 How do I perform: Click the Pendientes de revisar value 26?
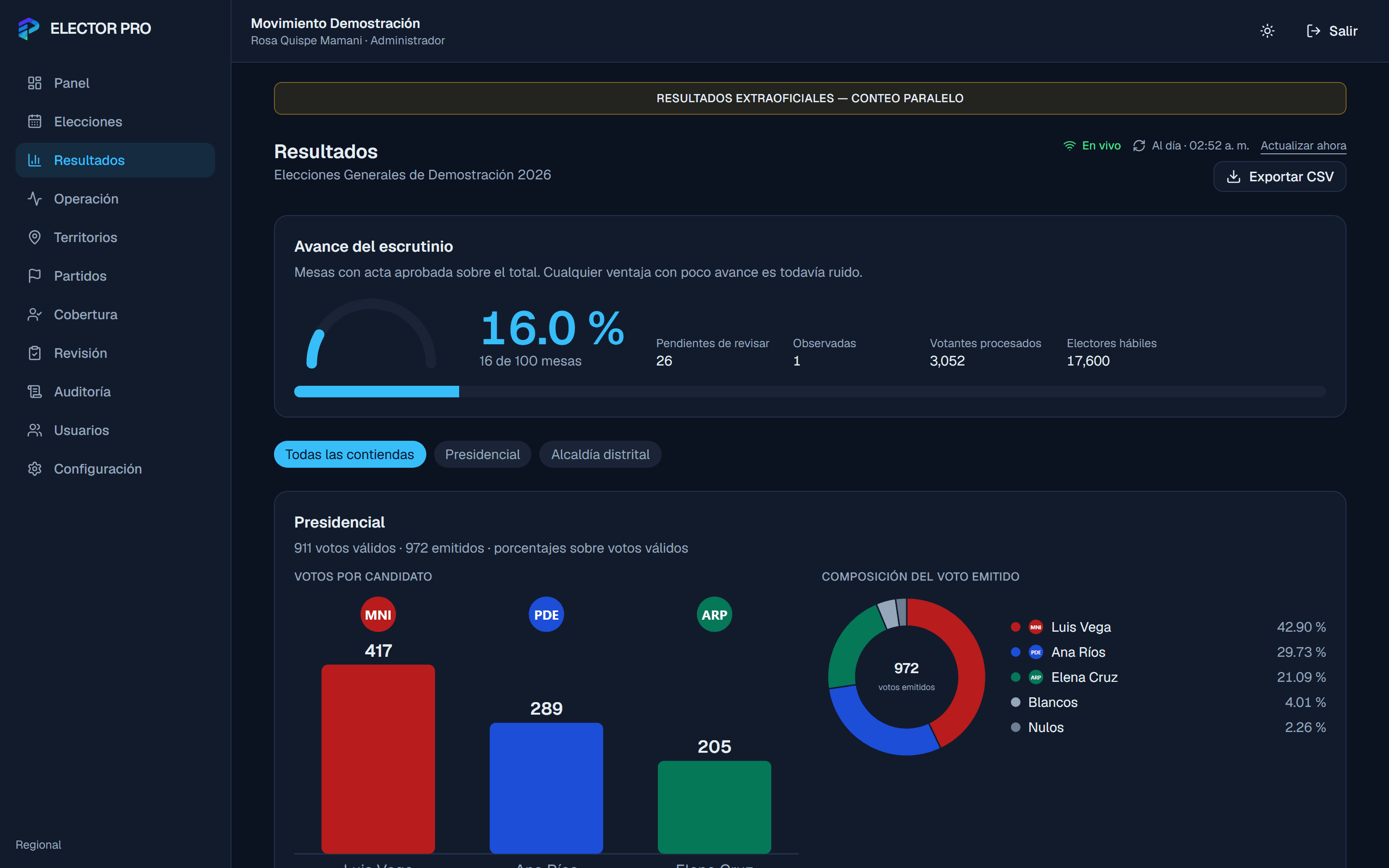(664, 361)
